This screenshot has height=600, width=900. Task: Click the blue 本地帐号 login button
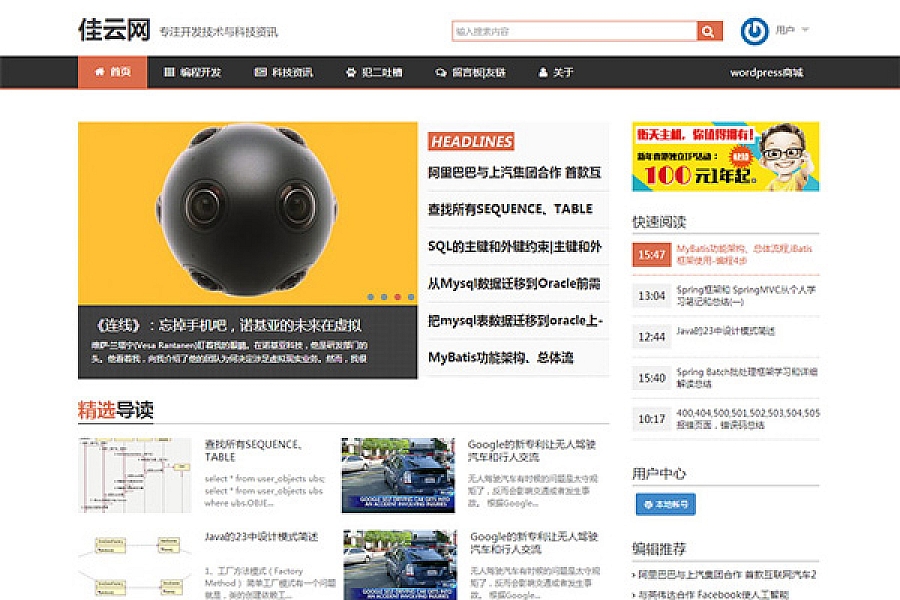coord(666,504)
